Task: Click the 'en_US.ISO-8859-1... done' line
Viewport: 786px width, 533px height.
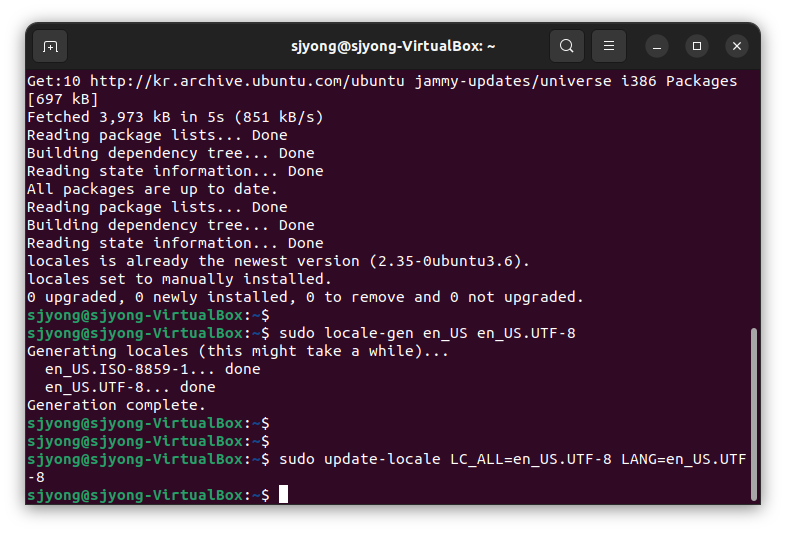Action: (x=152, y=370)
